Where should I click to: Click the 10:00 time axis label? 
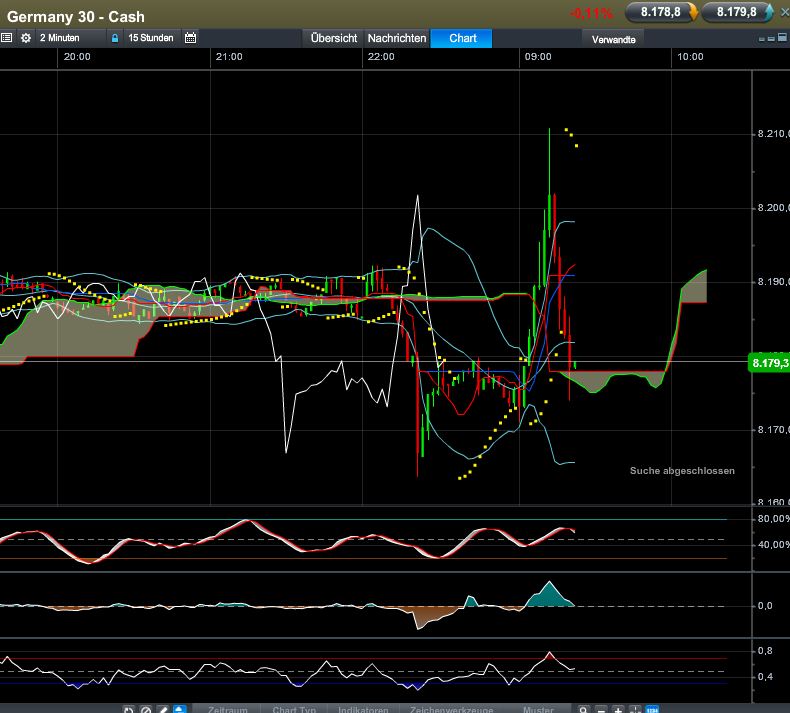point(690,57)
